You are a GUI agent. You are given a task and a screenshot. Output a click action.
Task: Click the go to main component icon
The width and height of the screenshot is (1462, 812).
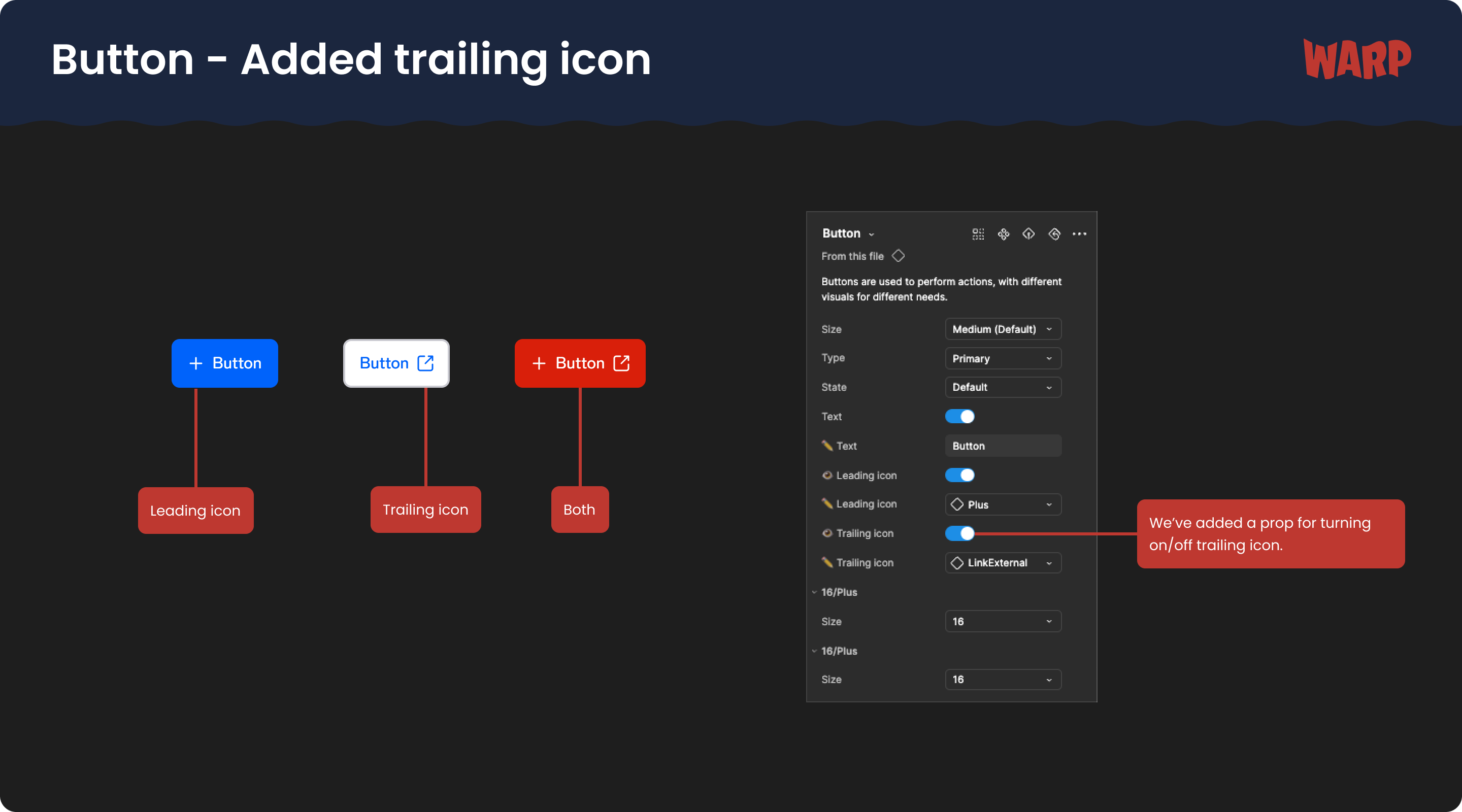pos(1004,234)
